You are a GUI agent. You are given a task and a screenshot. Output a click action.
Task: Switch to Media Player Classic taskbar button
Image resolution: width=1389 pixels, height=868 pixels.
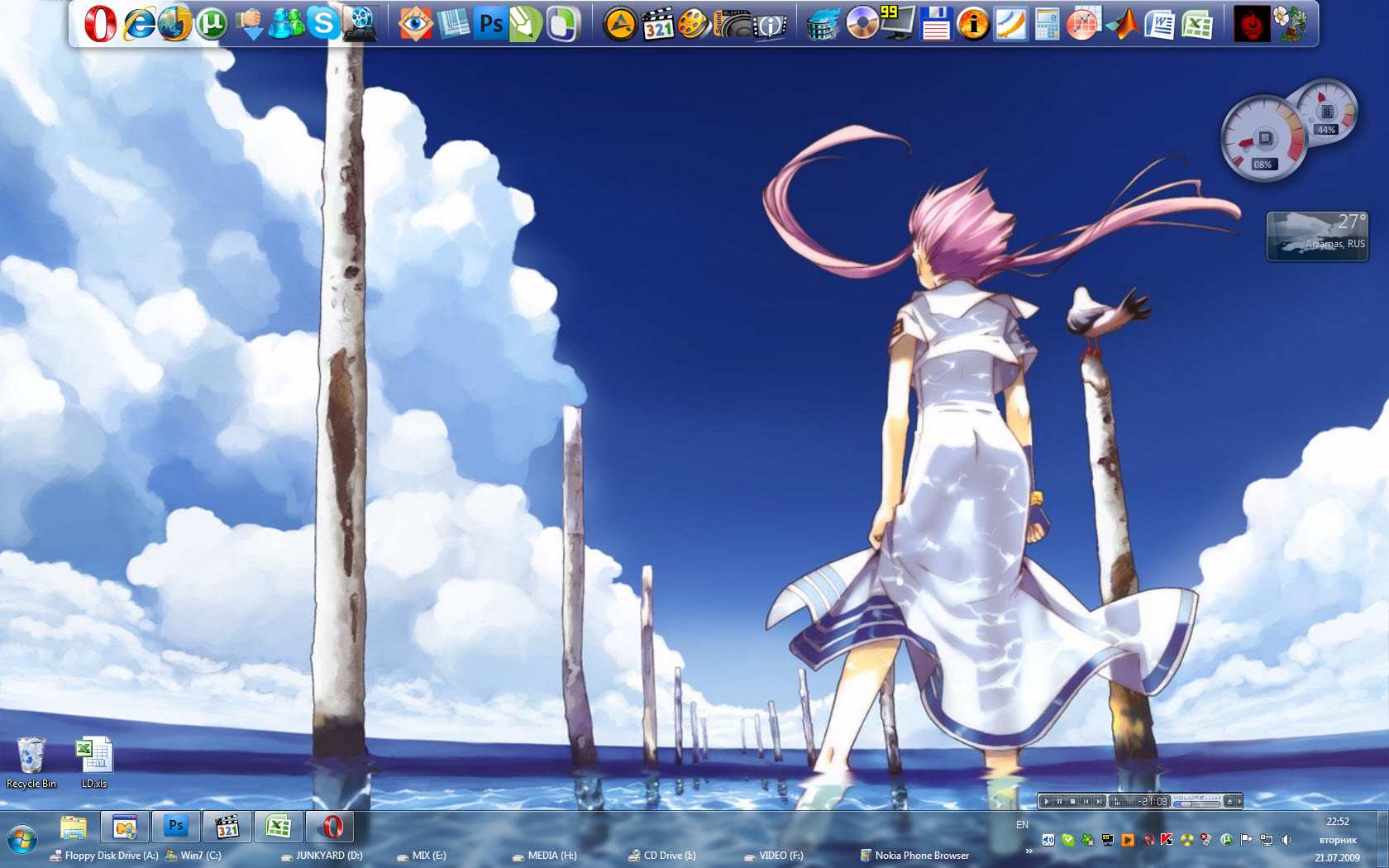[x=227, y=827]
